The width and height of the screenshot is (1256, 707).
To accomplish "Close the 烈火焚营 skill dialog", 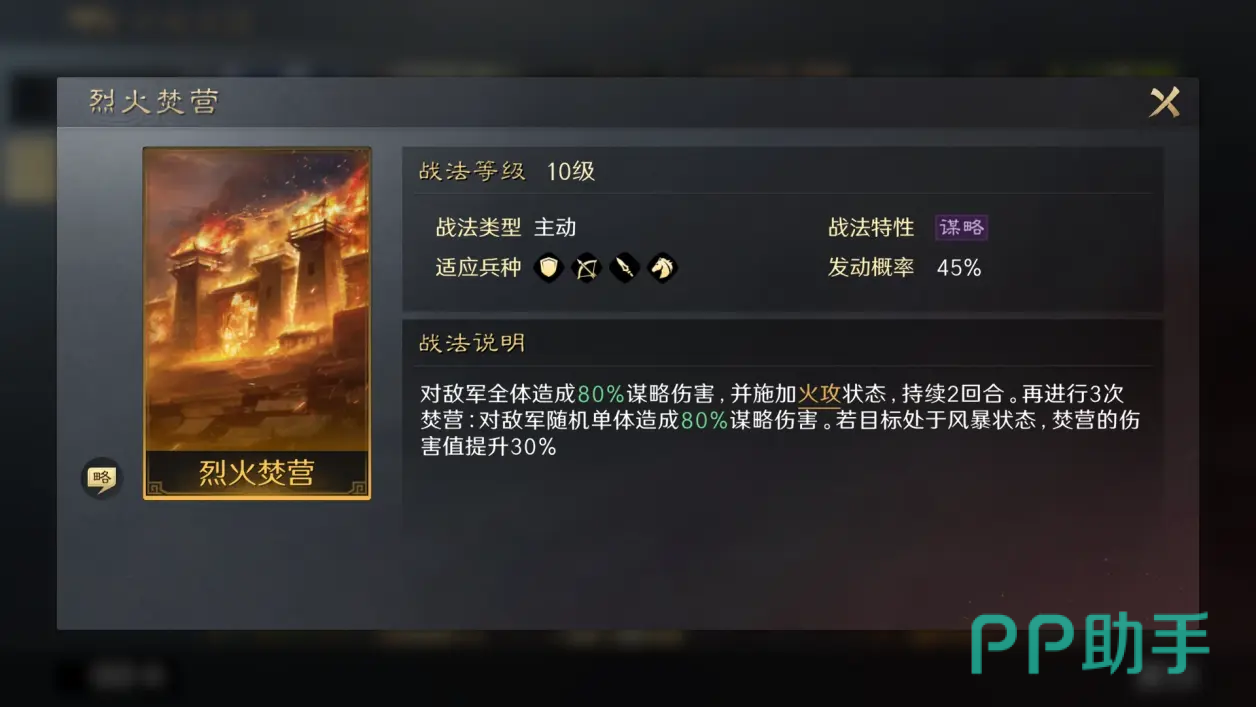I will [1164, 102].
